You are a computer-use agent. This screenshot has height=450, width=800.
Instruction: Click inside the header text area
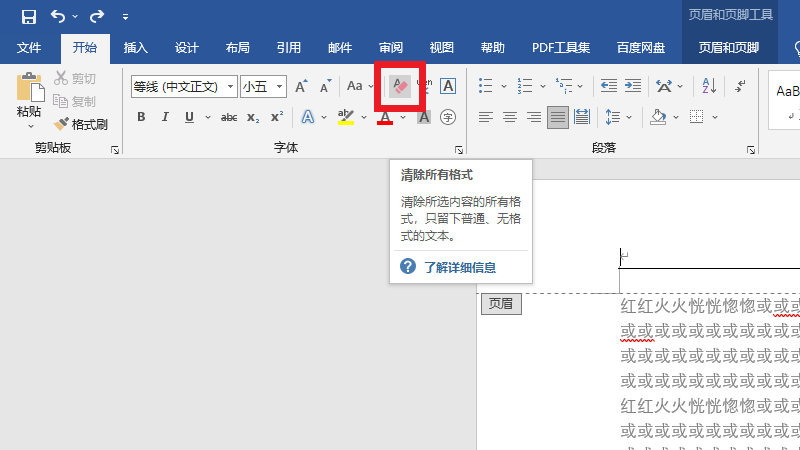click(700, 258)
